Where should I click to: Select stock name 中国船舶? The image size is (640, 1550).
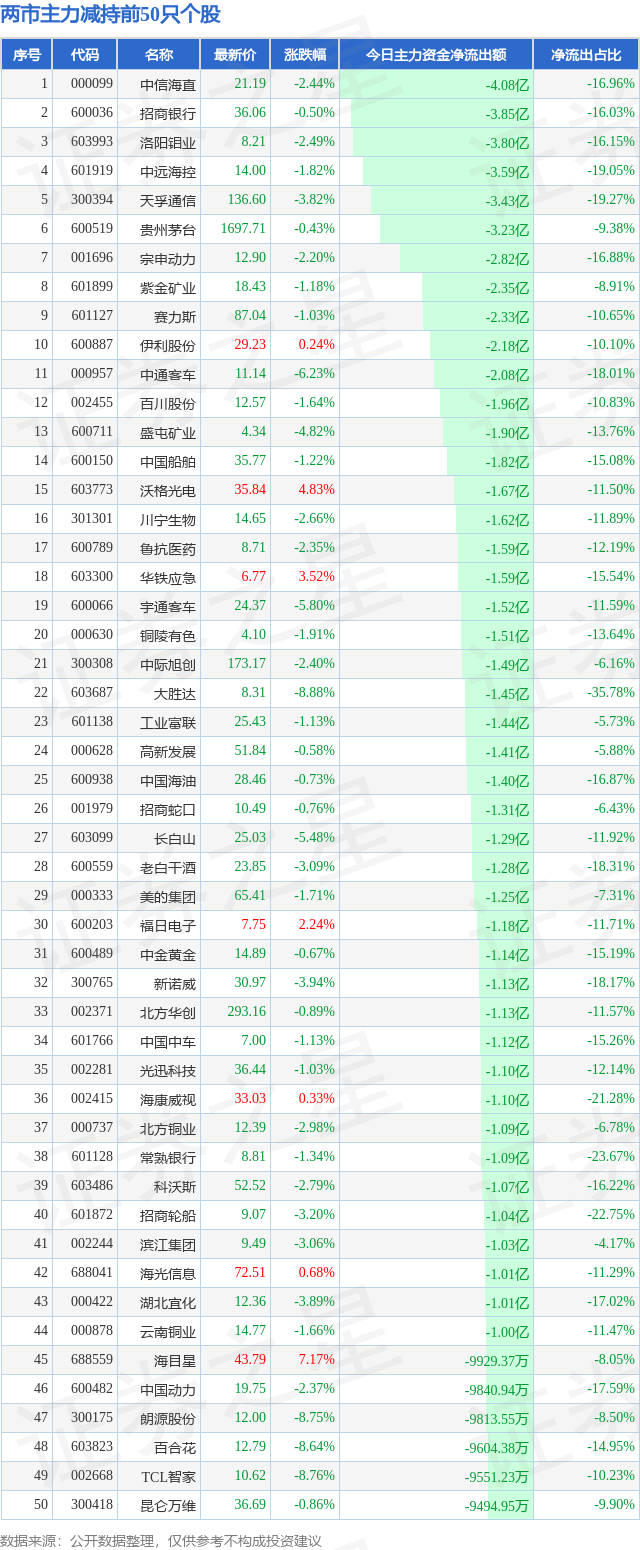[168, 461]
